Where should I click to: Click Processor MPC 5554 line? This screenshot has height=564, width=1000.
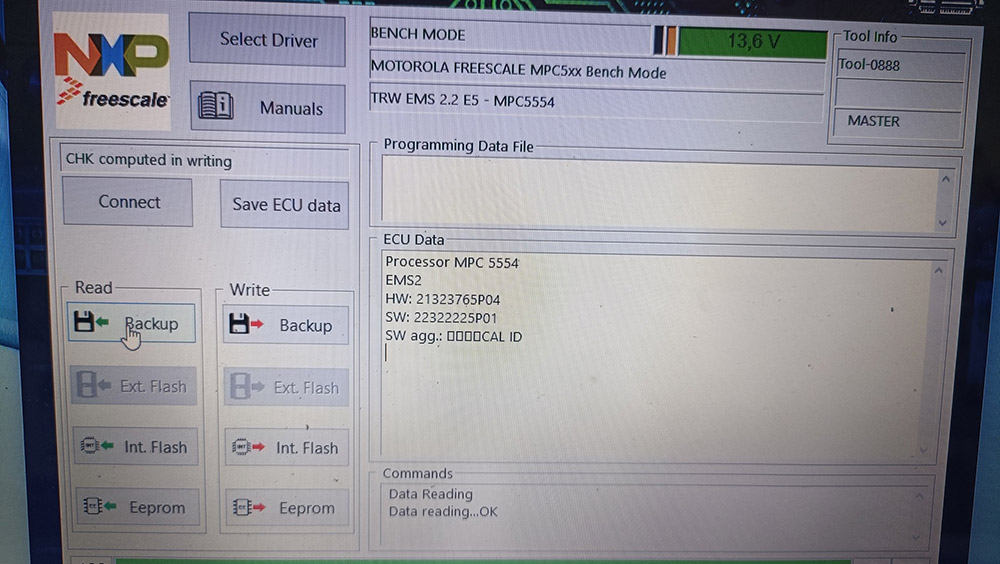452,262
